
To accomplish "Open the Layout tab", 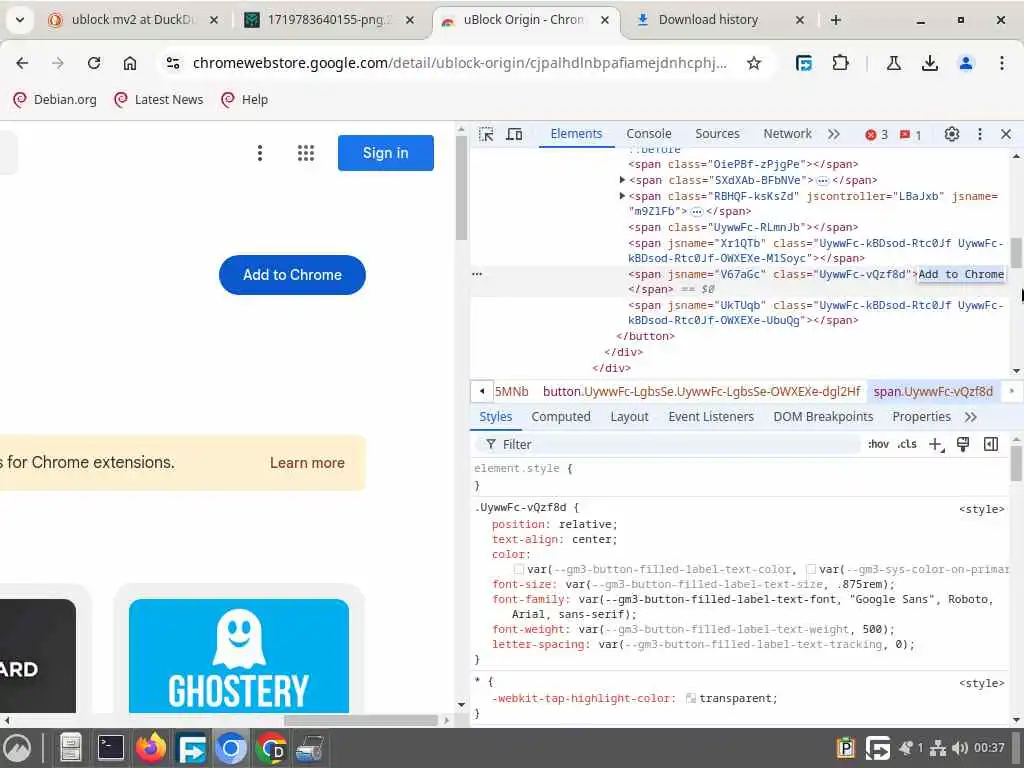I will [630, 417].
